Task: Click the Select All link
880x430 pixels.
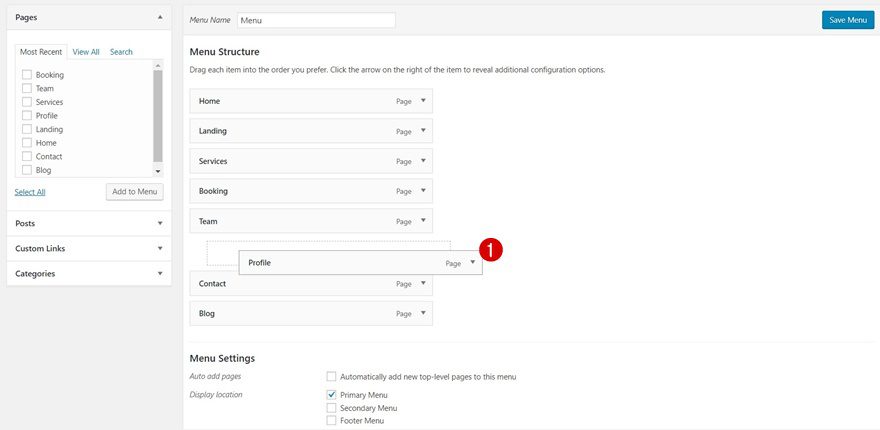Action: pyautogui.click(x=30, y=192)
